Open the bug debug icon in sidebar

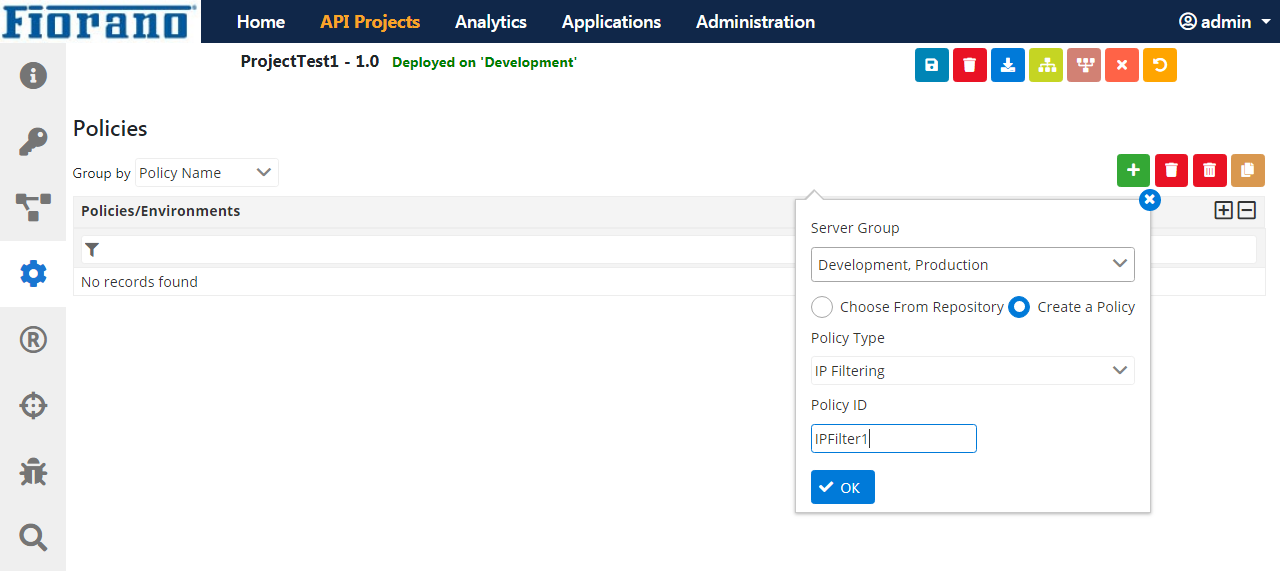click(x=33, y=472)
